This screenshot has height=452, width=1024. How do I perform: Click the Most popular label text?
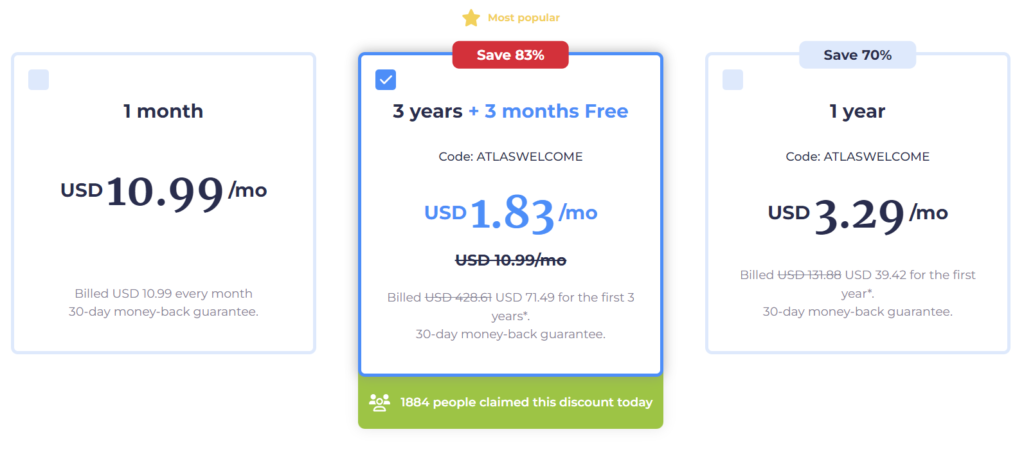tap(523, 17)
